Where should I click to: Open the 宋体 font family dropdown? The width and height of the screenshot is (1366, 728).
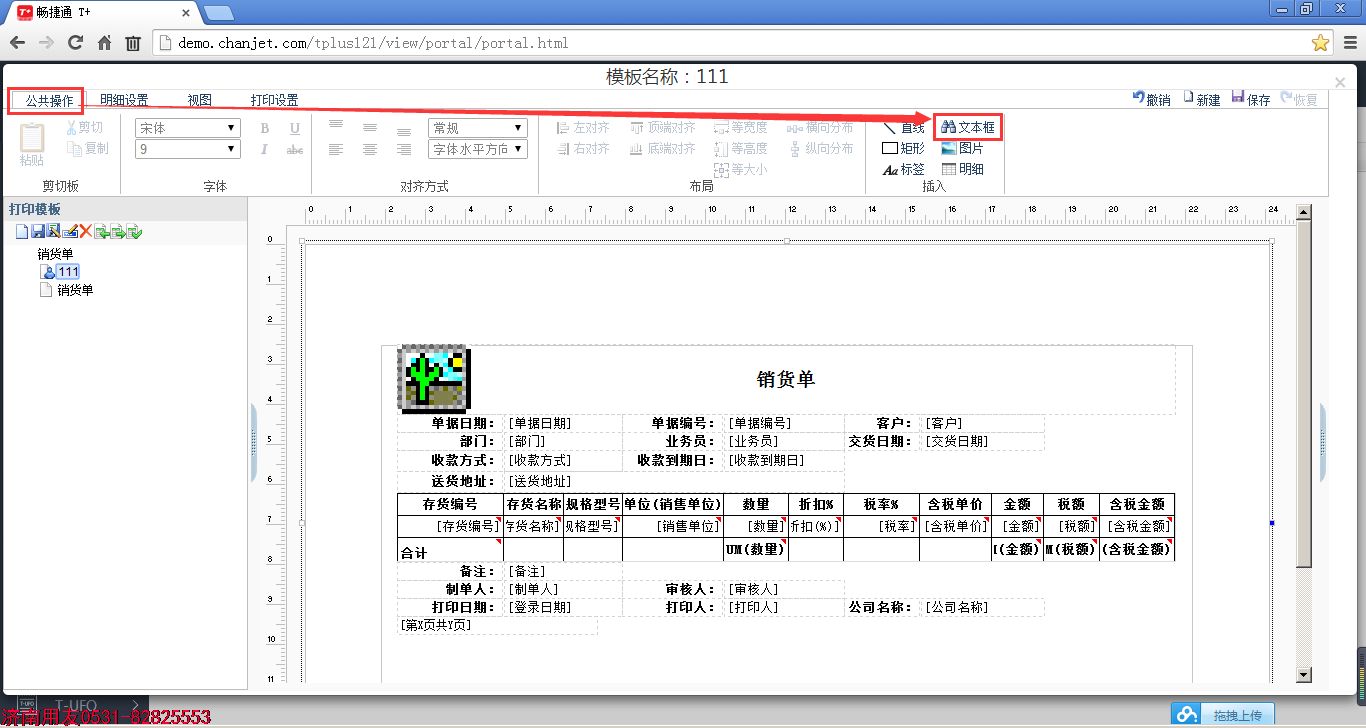pos(188,128)
